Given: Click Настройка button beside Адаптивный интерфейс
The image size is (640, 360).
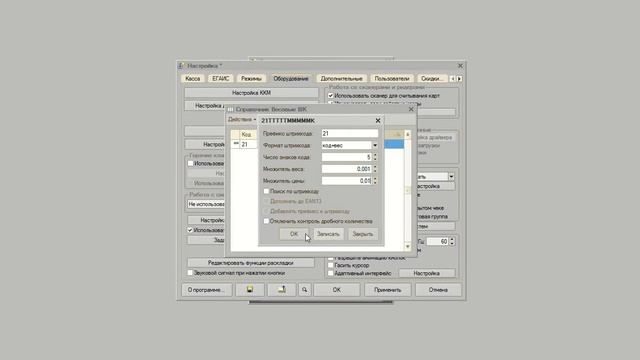Looking at the screenshot, I should click(427, 273).
